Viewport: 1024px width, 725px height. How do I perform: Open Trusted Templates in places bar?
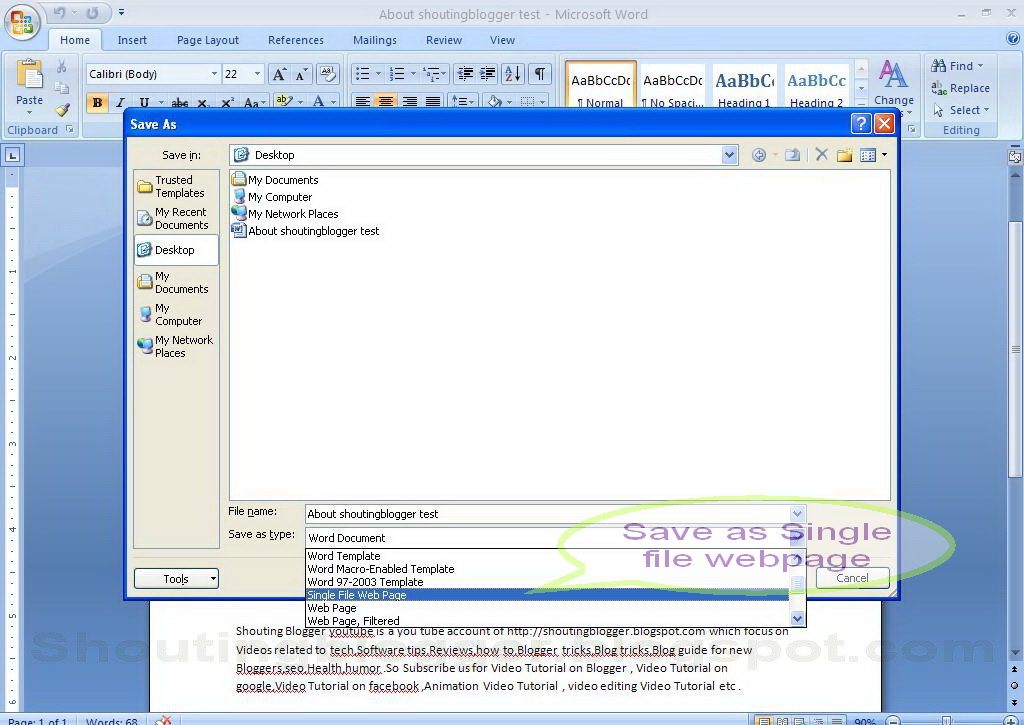coord(176,186)
